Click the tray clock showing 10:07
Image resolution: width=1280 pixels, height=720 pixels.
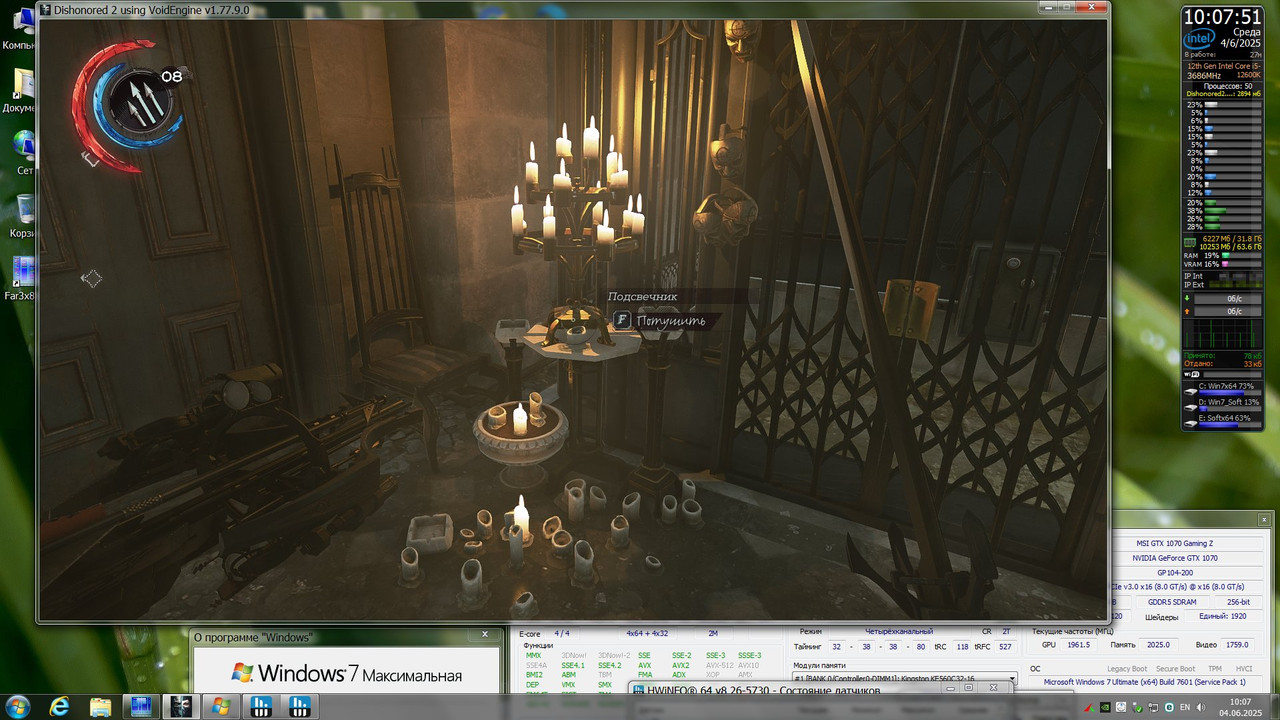1239,707
